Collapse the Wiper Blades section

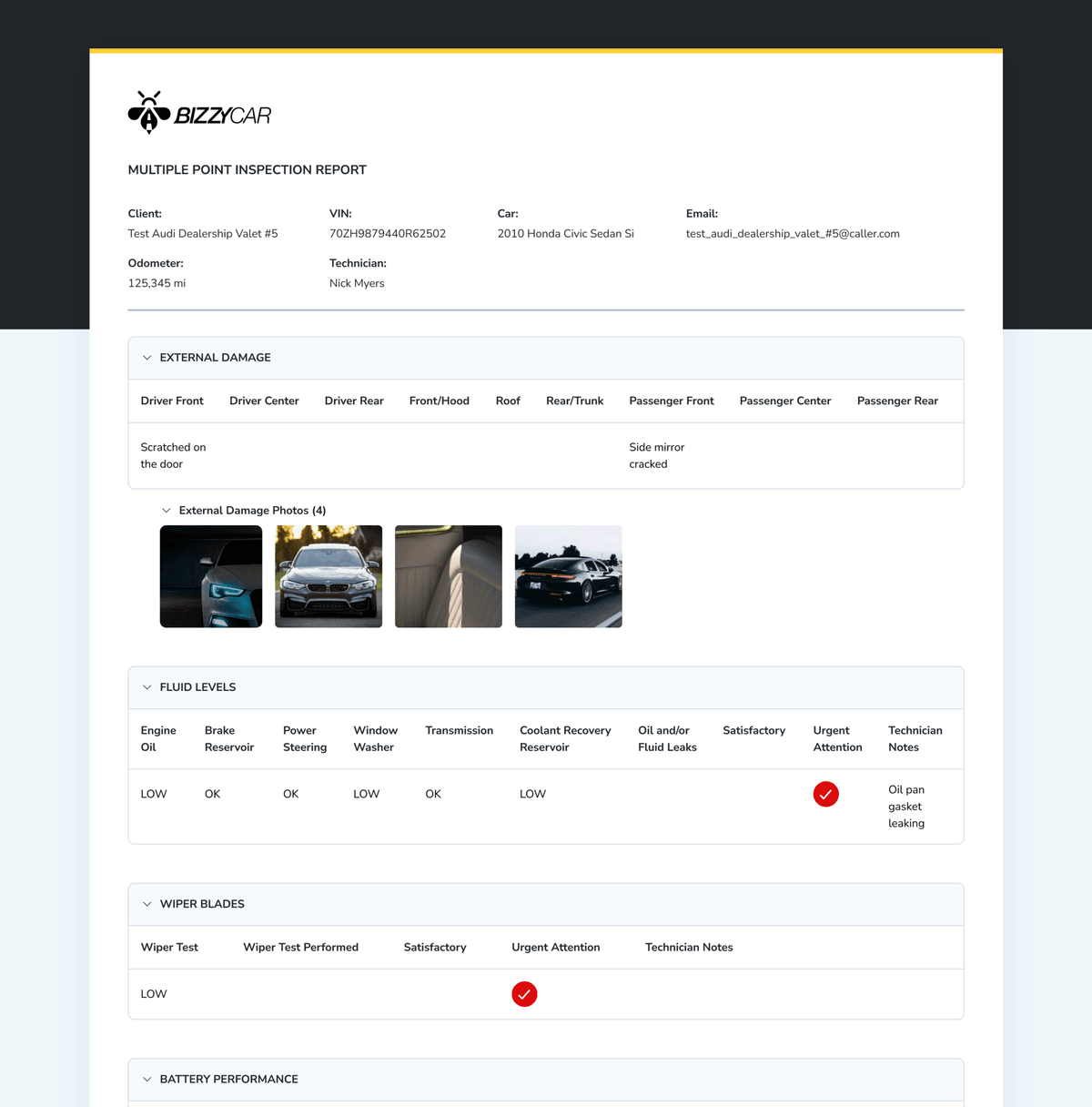(x=147, y=903)
